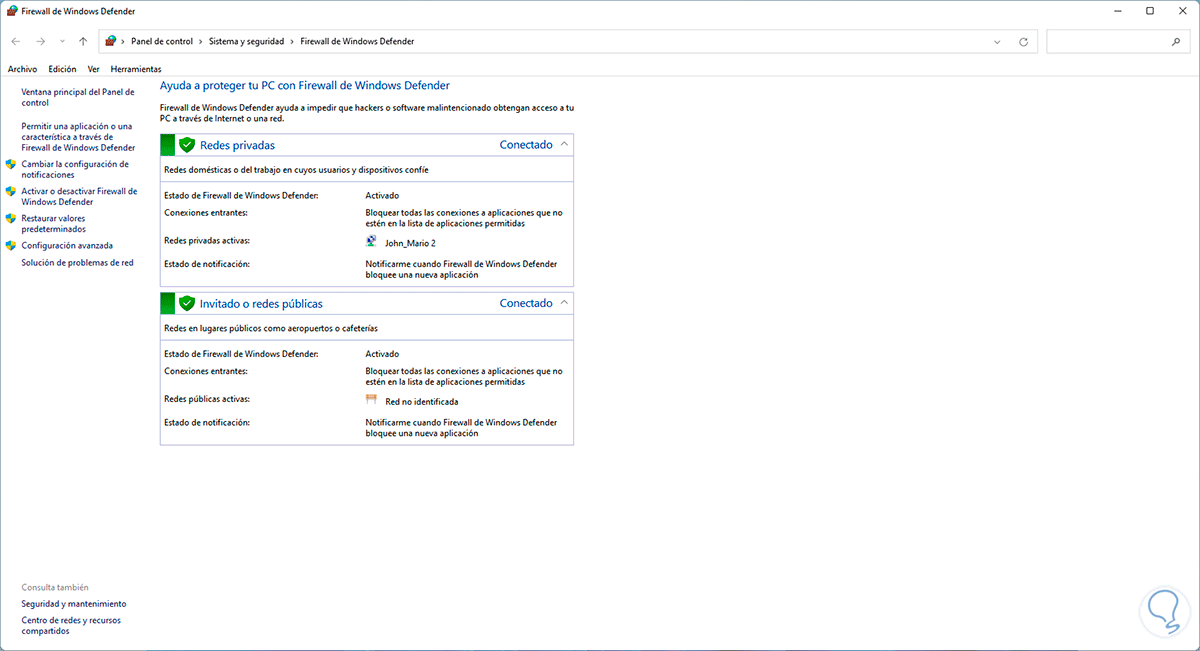Open Centro de redes y recursos compartidos
The height and width of the screenshot is (651, 1200).
(x=71, y=626)
